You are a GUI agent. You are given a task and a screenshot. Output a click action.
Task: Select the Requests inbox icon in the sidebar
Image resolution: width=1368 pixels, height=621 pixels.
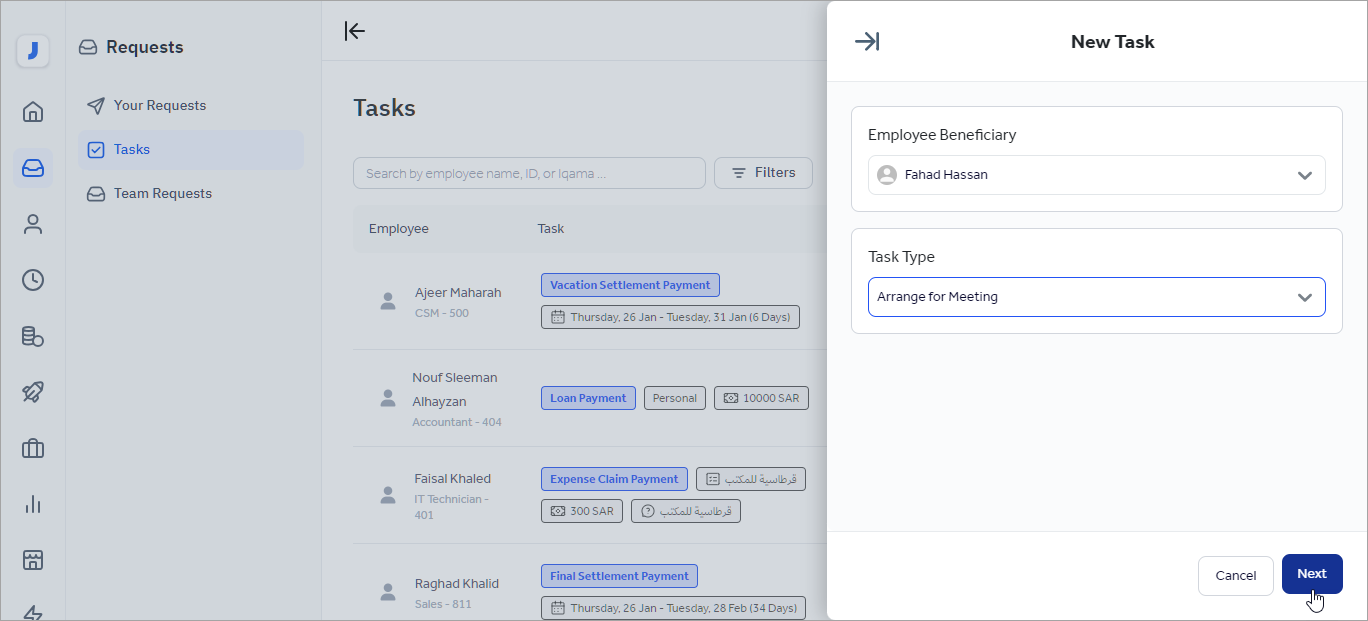[x=33, y=168]
